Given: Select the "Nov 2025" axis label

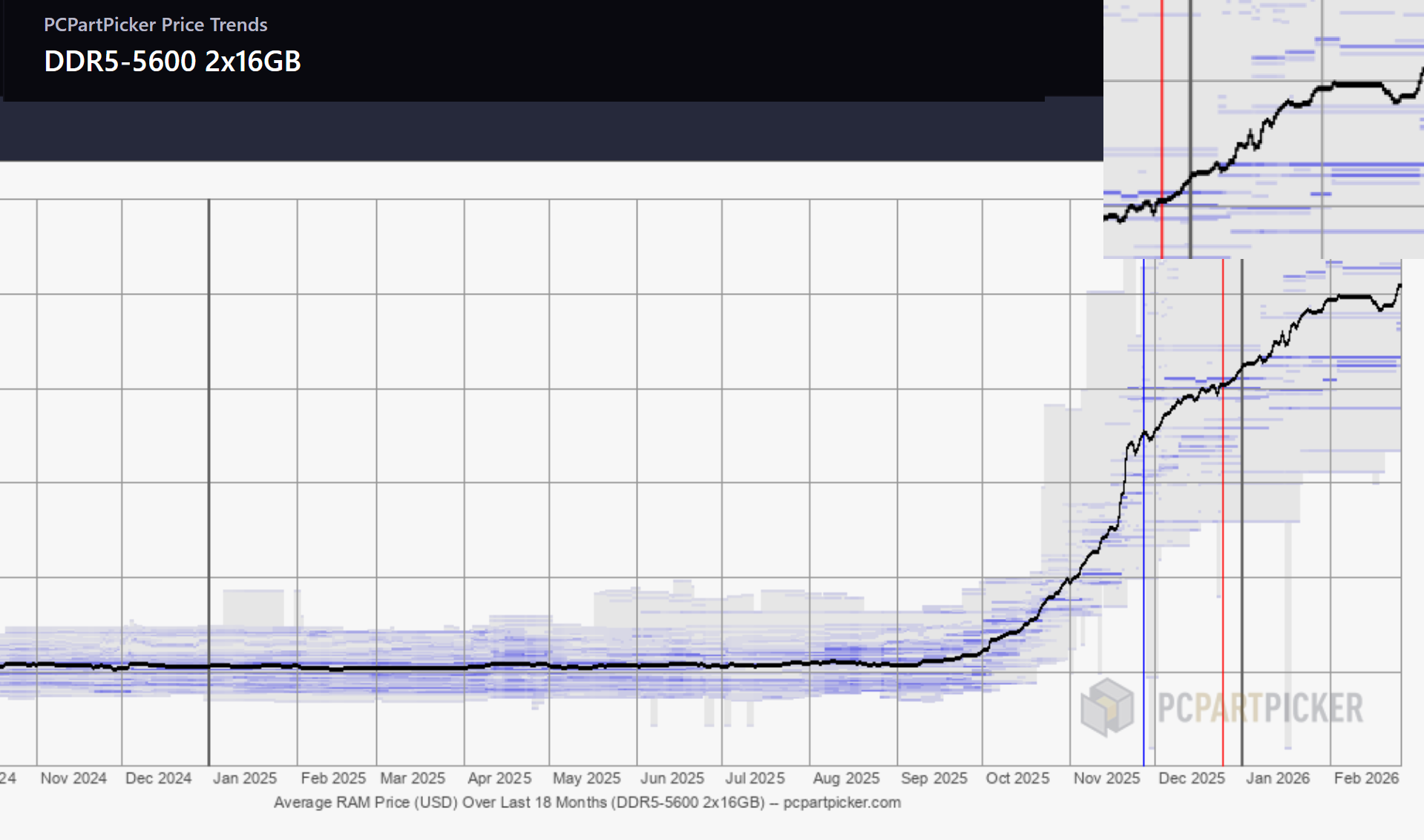Looking at the screenshot, I should (1106, 778).
